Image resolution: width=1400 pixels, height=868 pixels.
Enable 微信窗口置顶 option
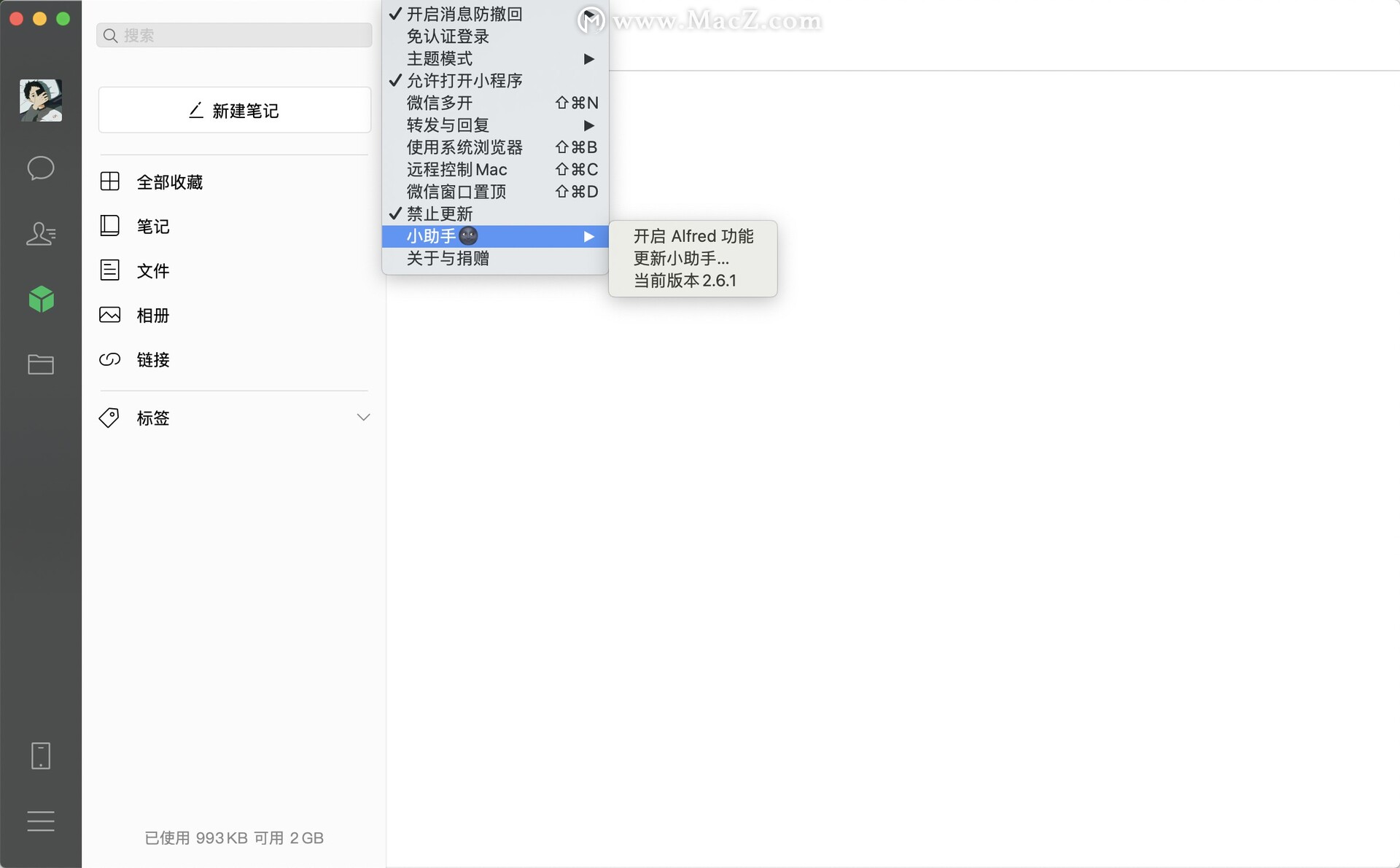(x=495, y=192)
